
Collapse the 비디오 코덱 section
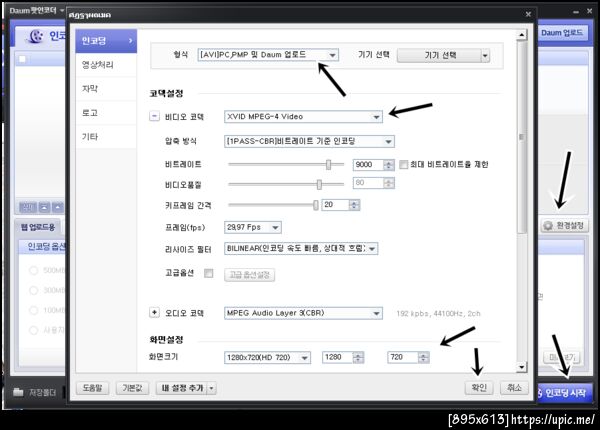click(x=154, y=116)
